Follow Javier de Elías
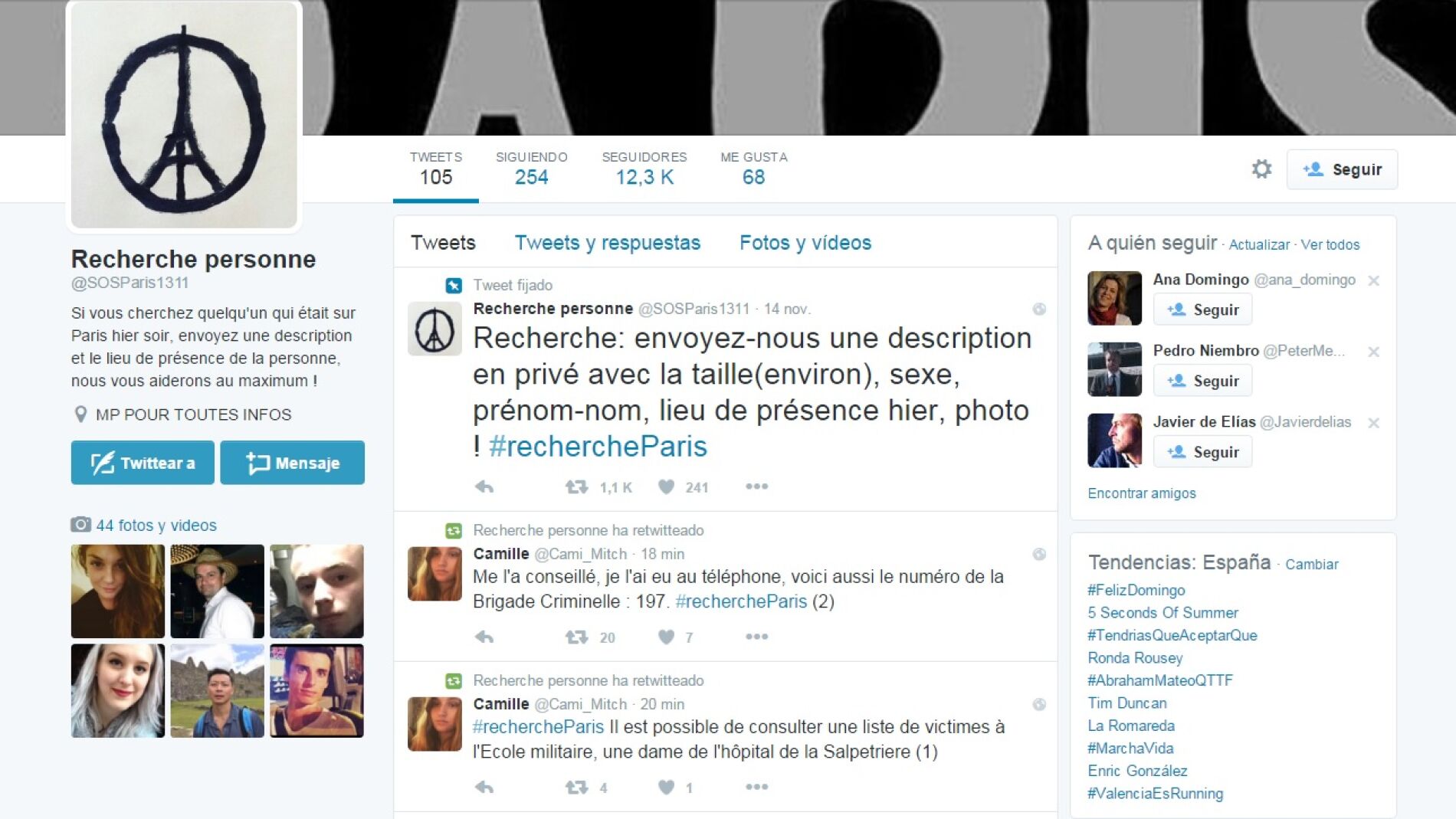This screenshot has height=819, width=1456. 1202,452
